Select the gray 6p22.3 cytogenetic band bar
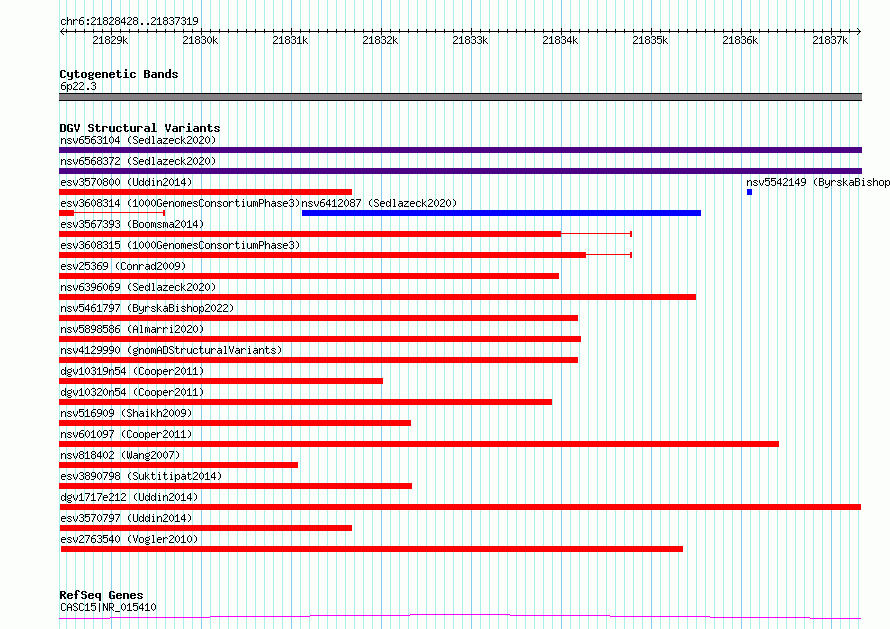 [x=460, y=97]
